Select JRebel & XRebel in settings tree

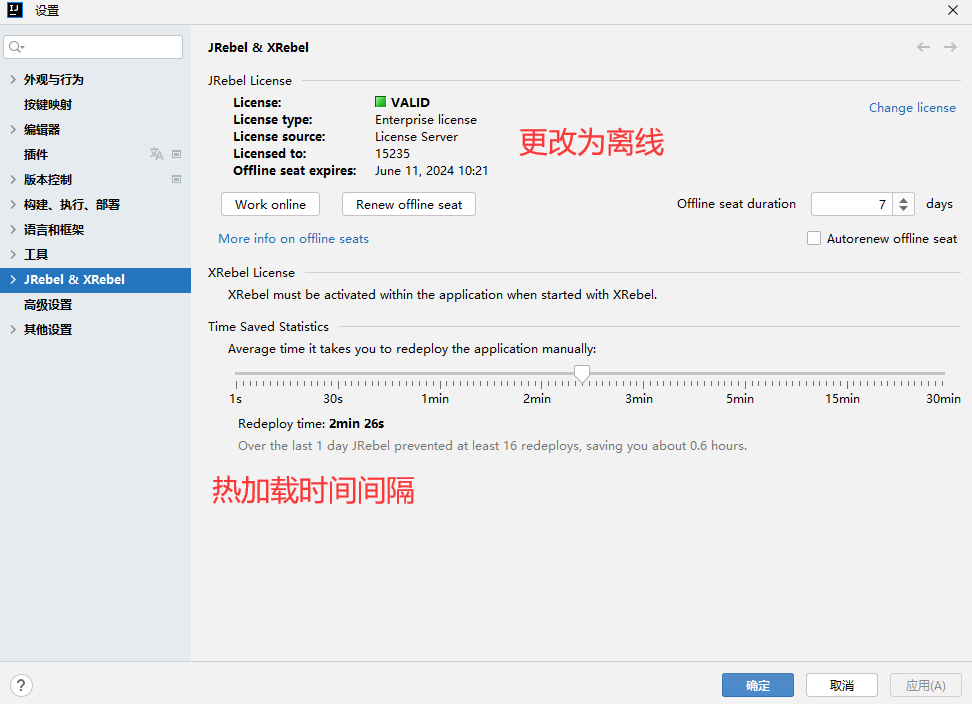coord(95,279)
